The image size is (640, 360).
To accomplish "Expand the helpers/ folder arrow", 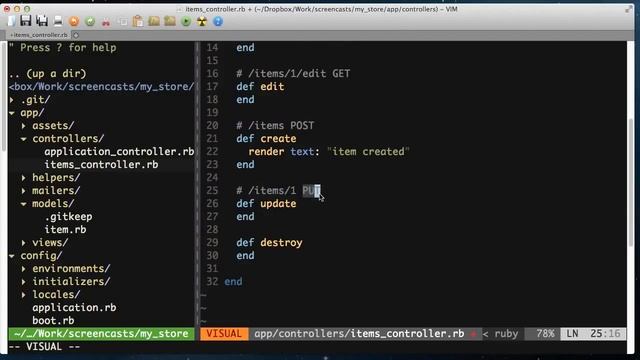I will coord(24,178).
